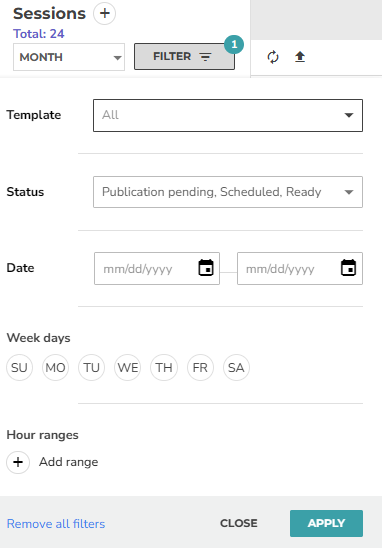
Task: Click the filter count badge
Action: 234,44
